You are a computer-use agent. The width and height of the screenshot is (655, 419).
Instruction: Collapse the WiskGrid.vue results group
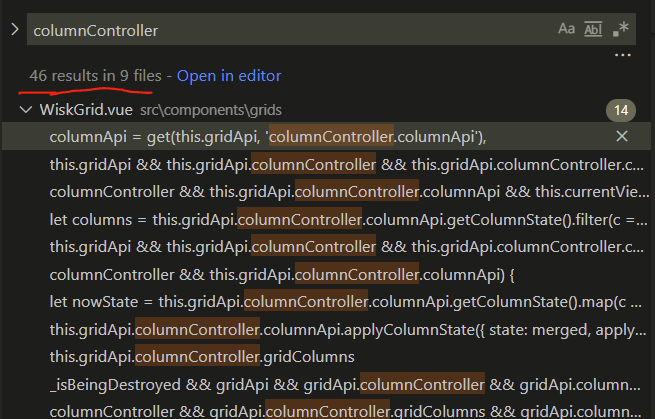(26, 110)
